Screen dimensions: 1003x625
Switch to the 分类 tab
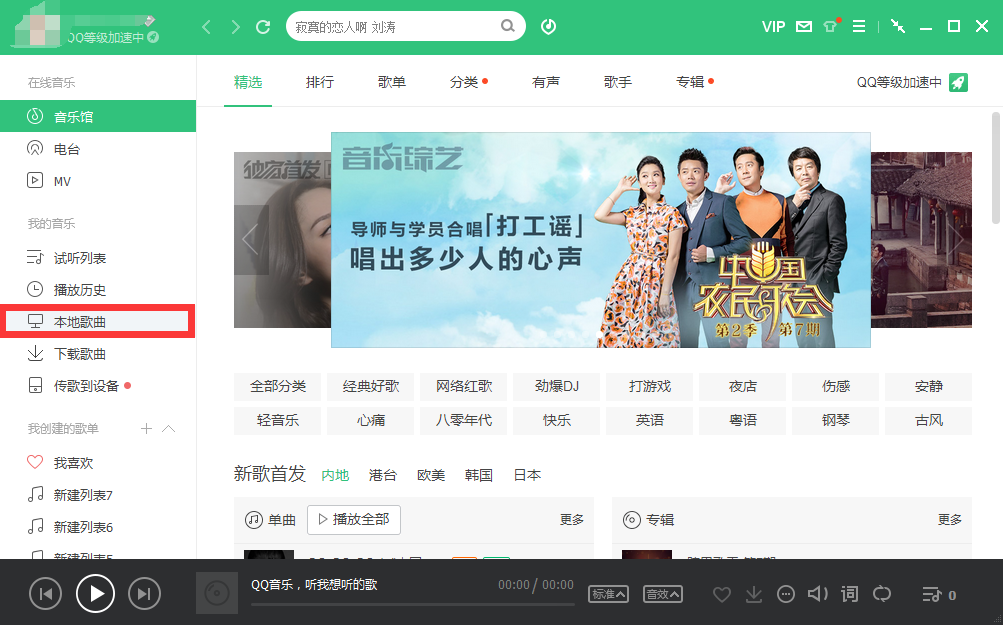click(x=464, y=82)
